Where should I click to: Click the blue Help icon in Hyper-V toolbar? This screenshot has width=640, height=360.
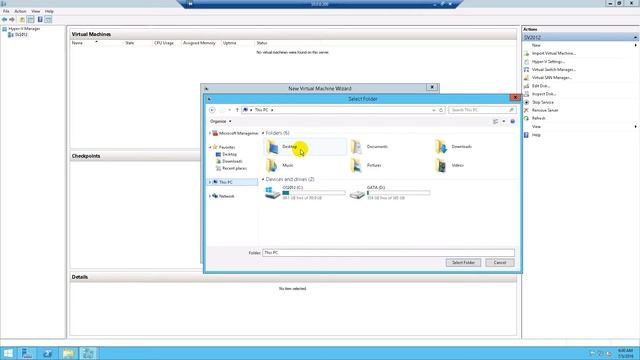point(40,20)
